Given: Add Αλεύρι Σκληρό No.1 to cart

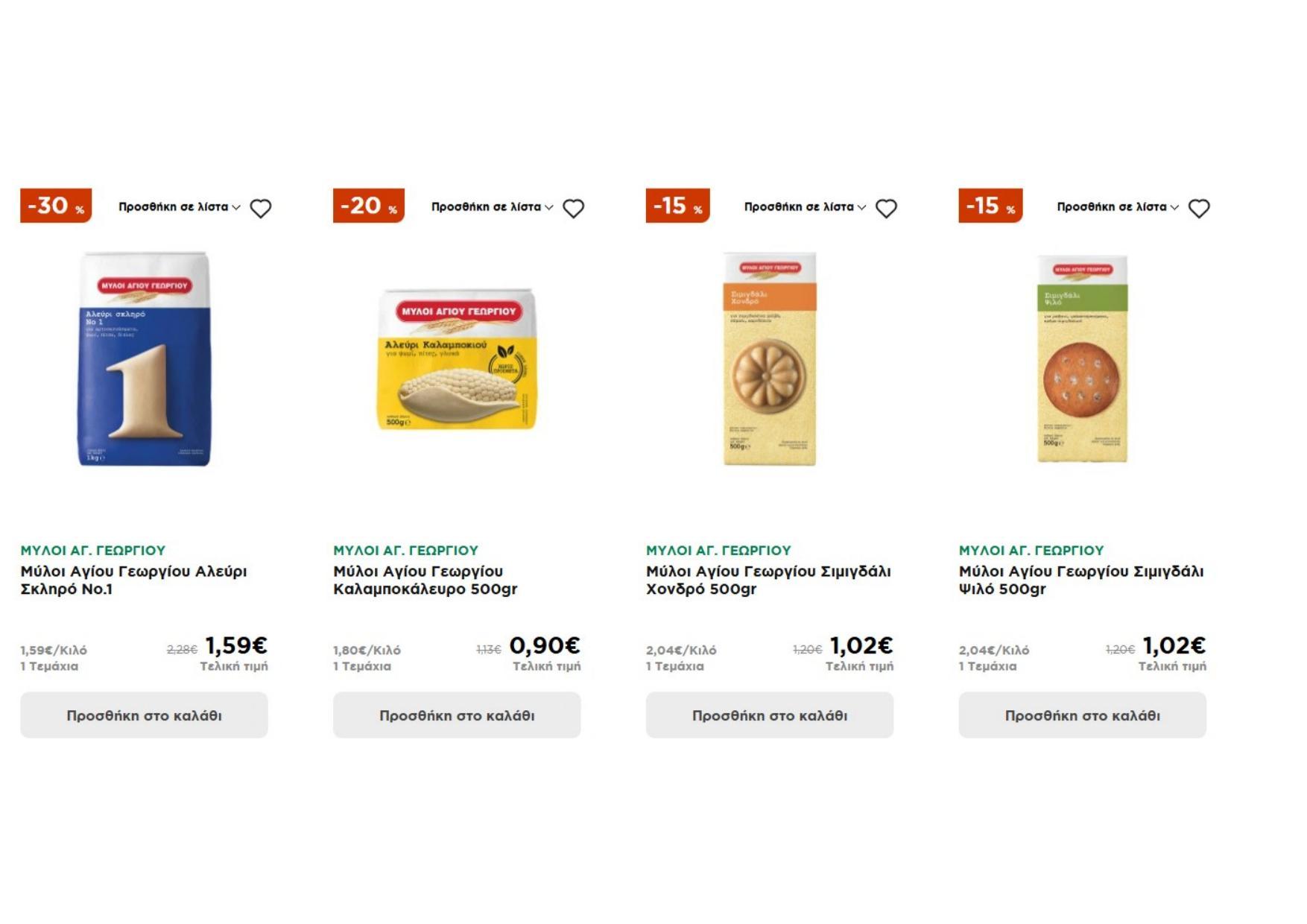Looking at the screenshot, I should (x=144, y=715).
